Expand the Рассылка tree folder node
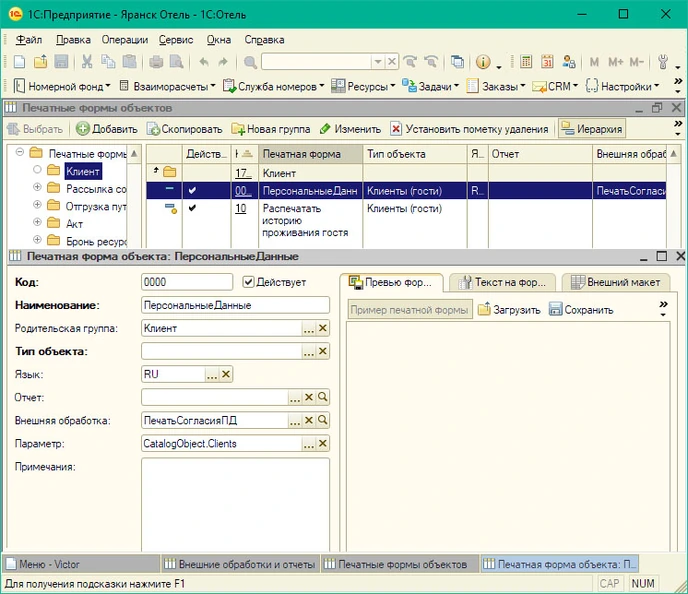Screen dimensions: 688x594 click(x=38, y=188)
